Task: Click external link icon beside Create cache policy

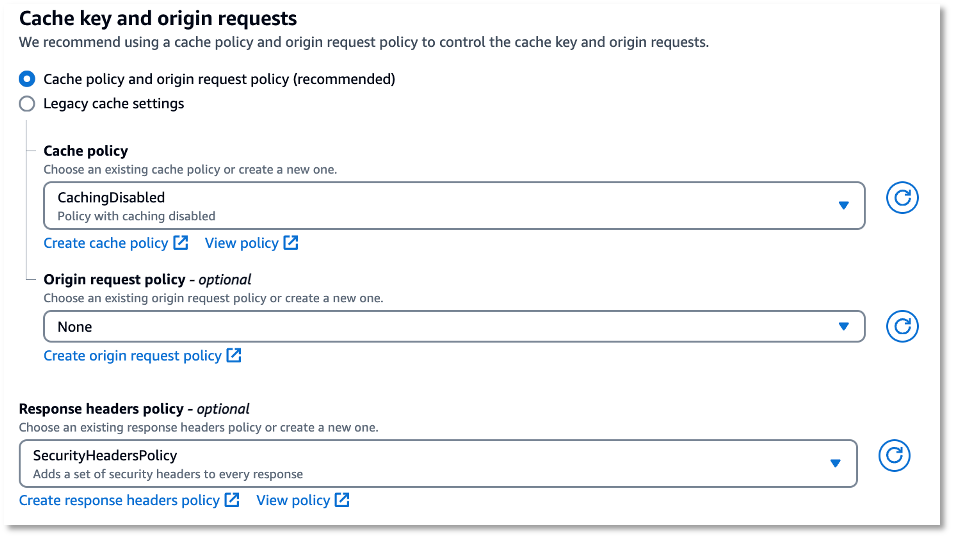Action: (x=181, y=242)
